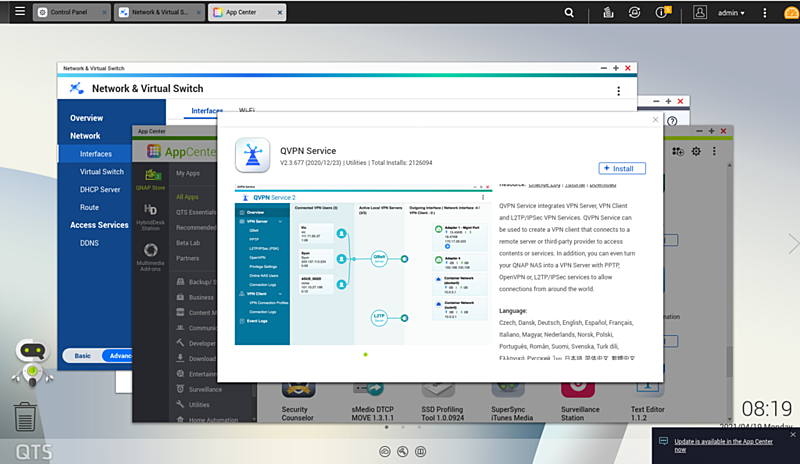Click the QVPN Service app icon
The height and width of the screenshot is (464, 800).
253,155
